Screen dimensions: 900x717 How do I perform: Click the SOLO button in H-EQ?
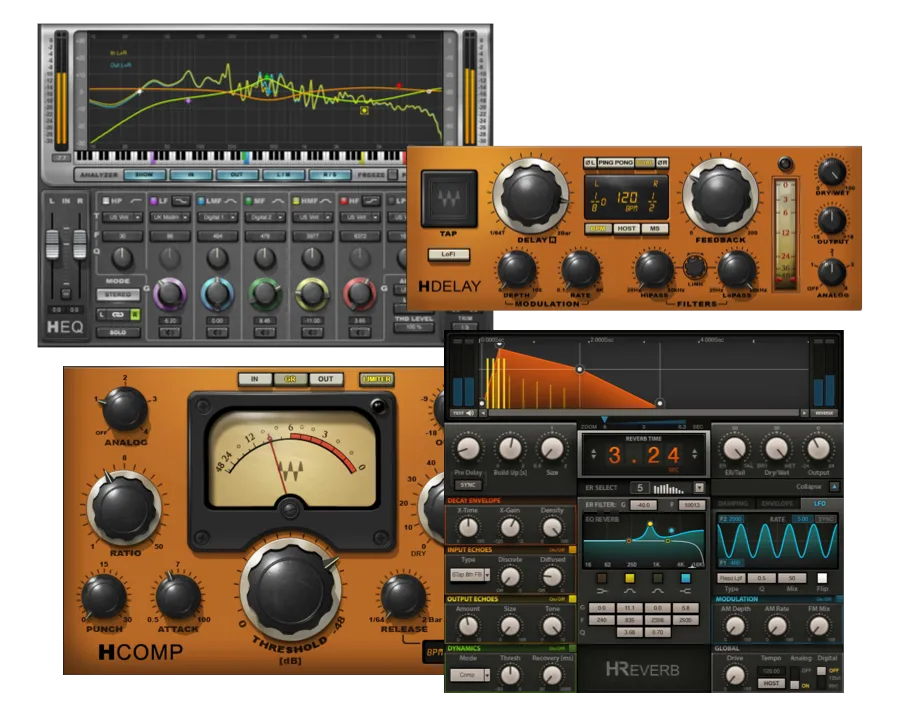coord(118,332)
